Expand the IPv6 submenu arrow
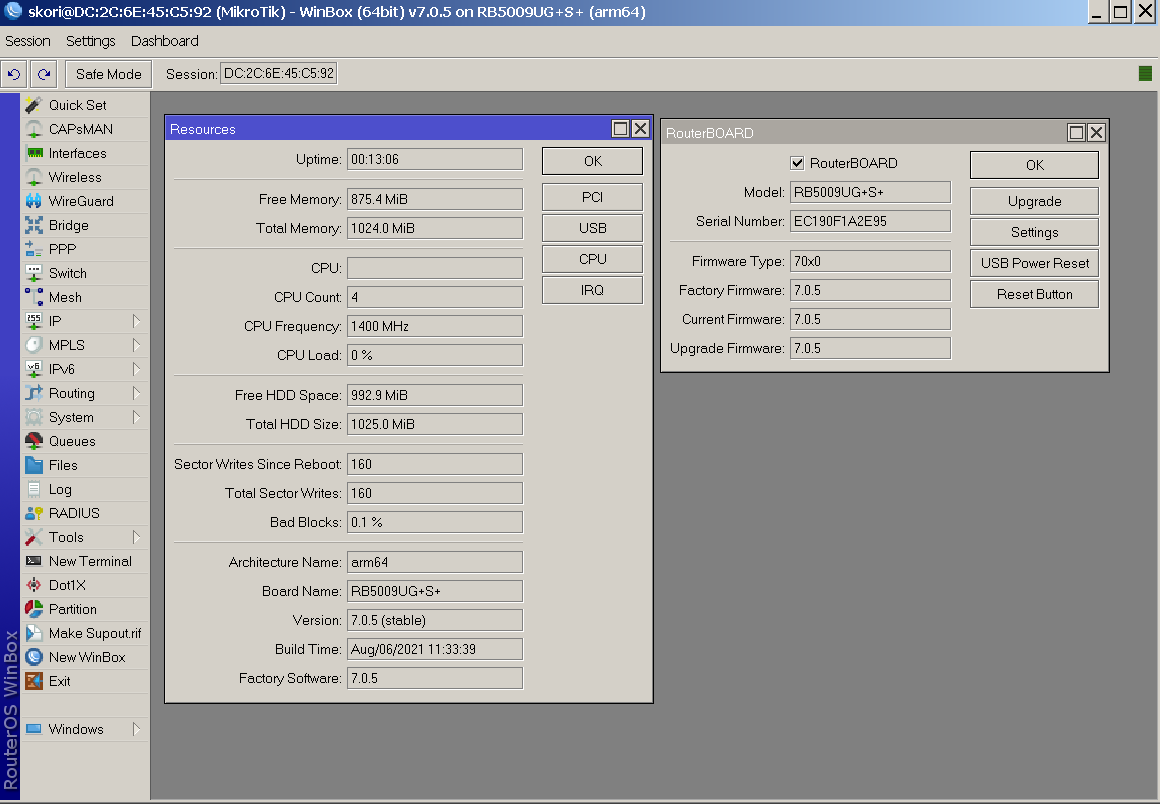 [137, 369]
